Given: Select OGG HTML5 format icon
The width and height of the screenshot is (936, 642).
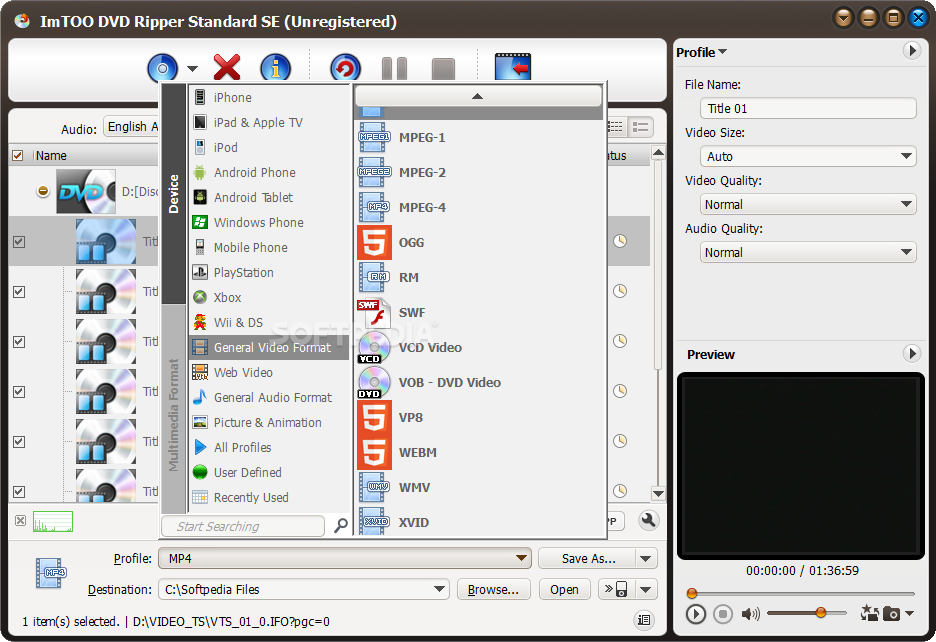Looking at the screenshot, I should click(374, 242).
